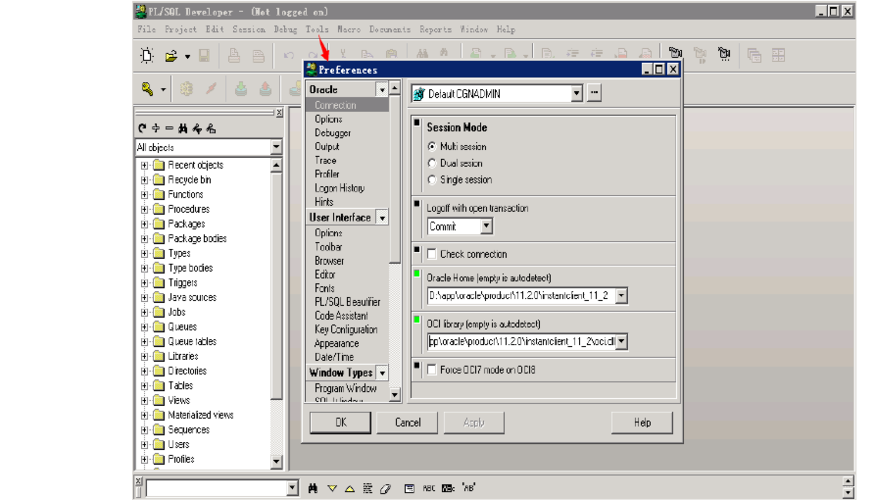Click the OK button in Preferences
The width and height of the screenshot is (875, 500).
point(340,422)
